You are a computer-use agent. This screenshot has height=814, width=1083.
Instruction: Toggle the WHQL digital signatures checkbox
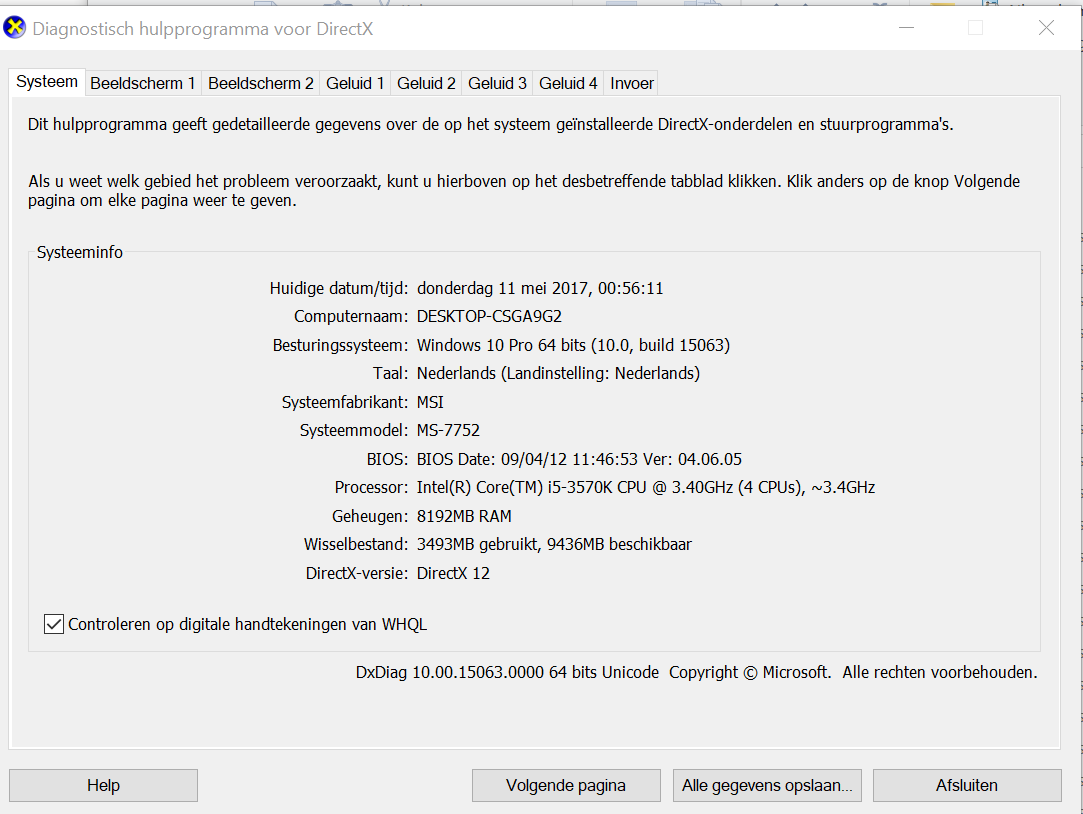point(54,624)
